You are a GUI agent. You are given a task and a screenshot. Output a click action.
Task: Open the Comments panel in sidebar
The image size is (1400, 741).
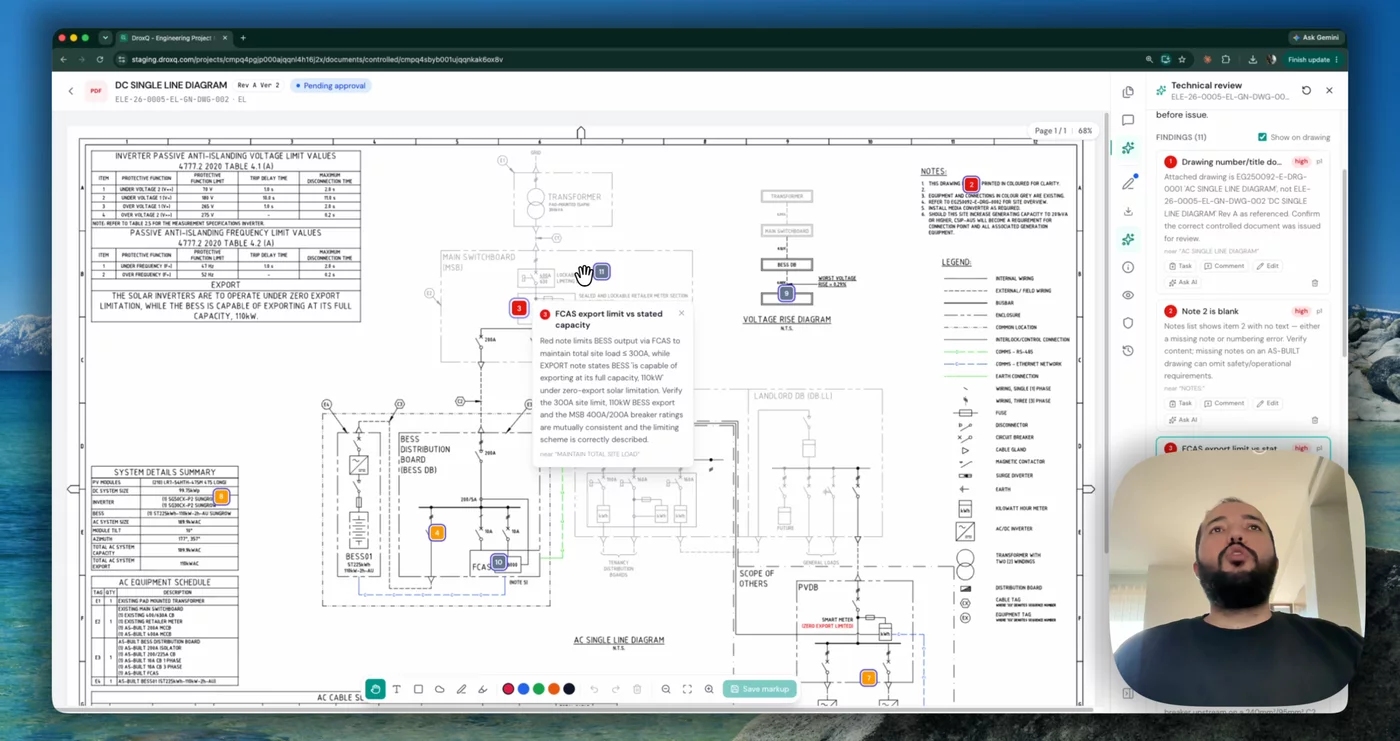[x=1128, y=120]
